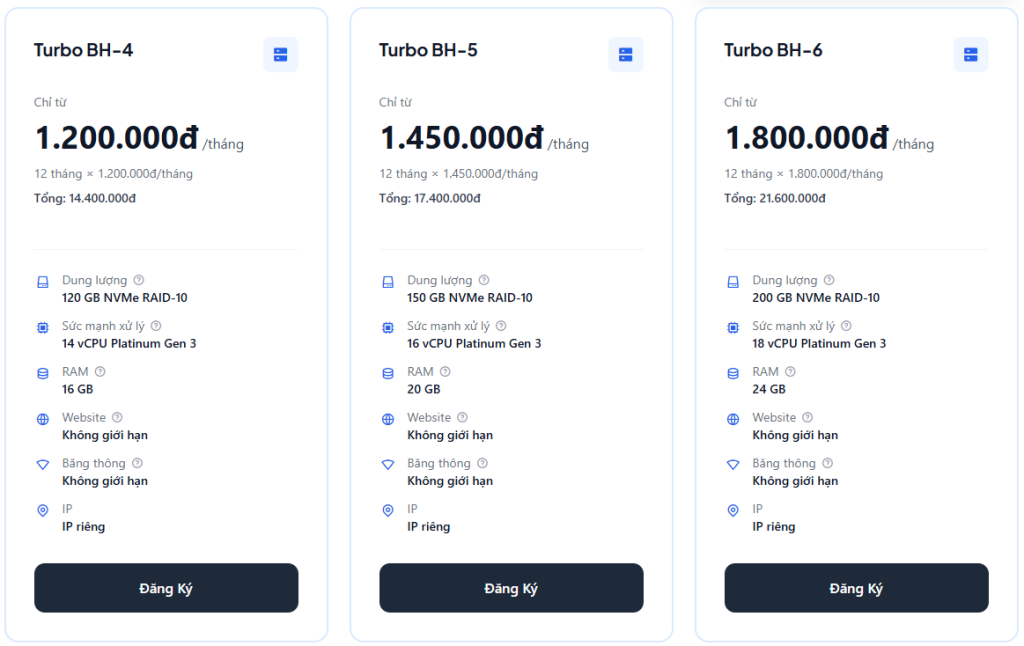
Task: Click the server icon on Turbo BH-4 card
Action: (x=280, y=55)
